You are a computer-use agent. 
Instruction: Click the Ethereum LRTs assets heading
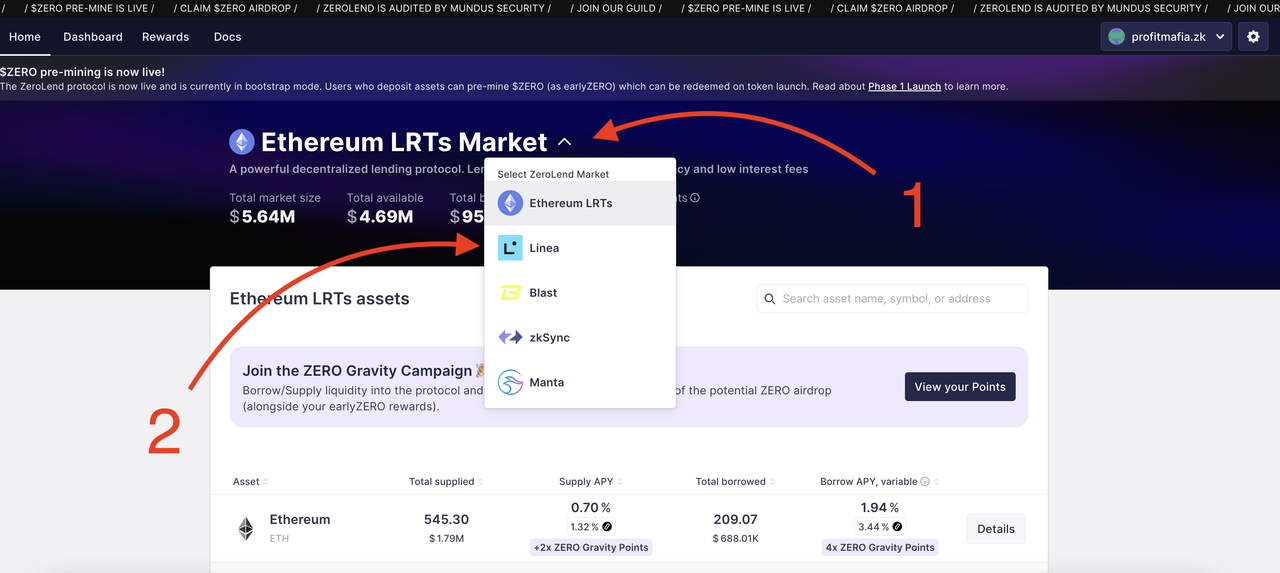(x=320, y=298)
